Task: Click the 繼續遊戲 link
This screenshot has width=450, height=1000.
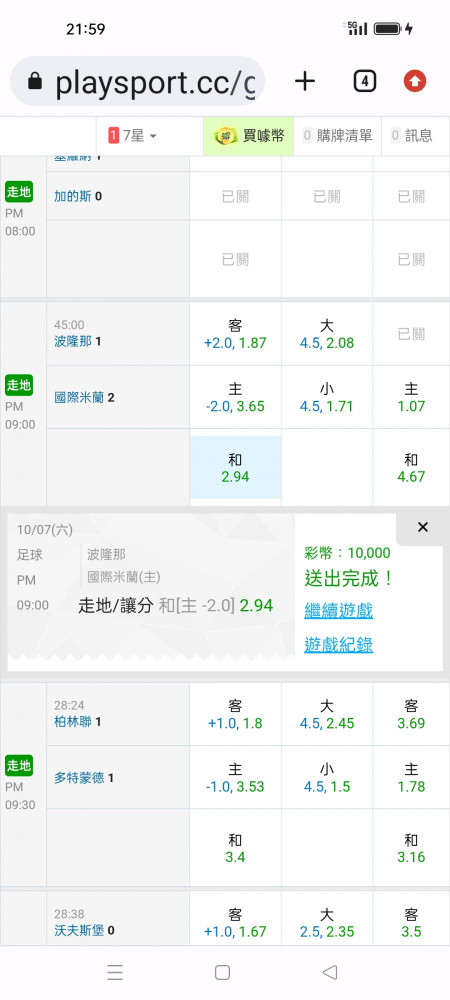Action: 338,610
